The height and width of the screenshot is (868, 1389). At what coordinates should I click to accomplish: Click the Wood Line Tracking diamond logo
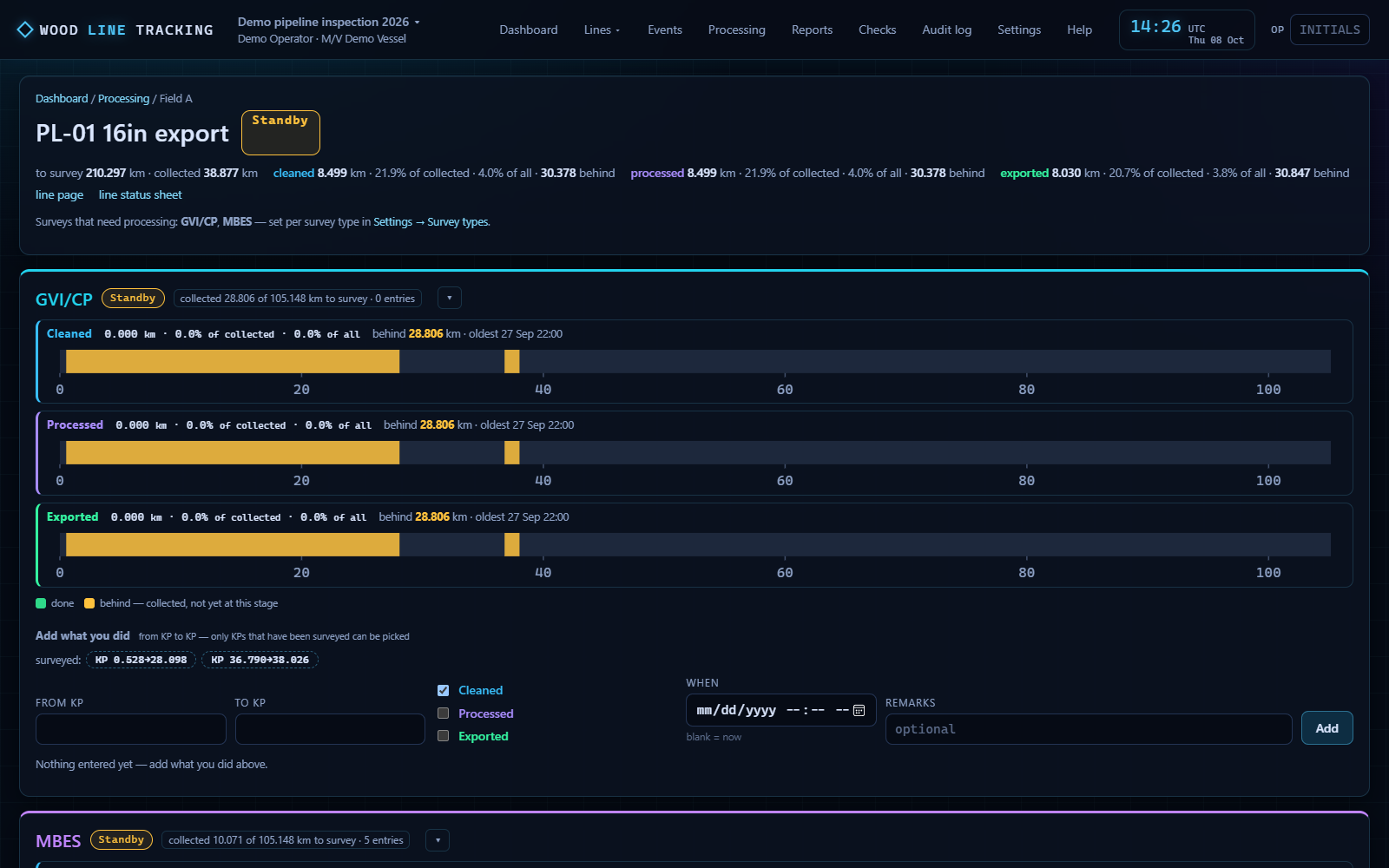[25, 30]
